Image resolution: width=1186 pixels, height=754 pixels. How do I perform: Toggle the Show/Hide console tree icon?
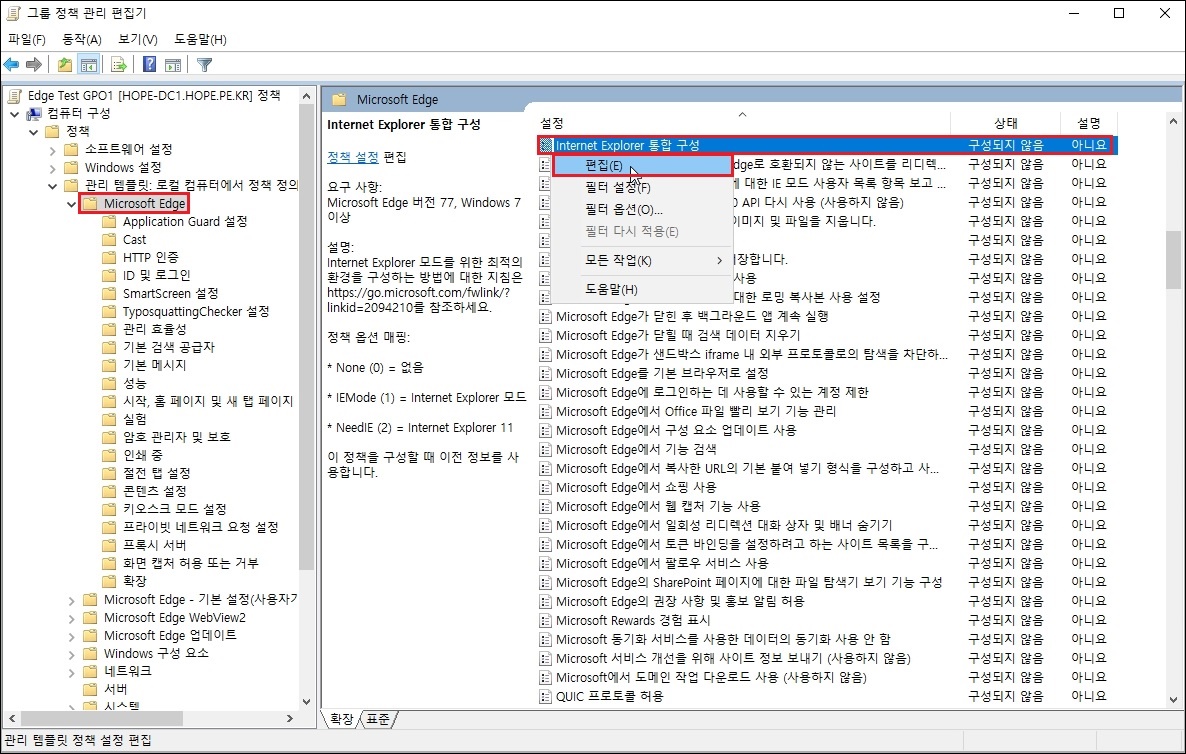click(x=88, y=65)
